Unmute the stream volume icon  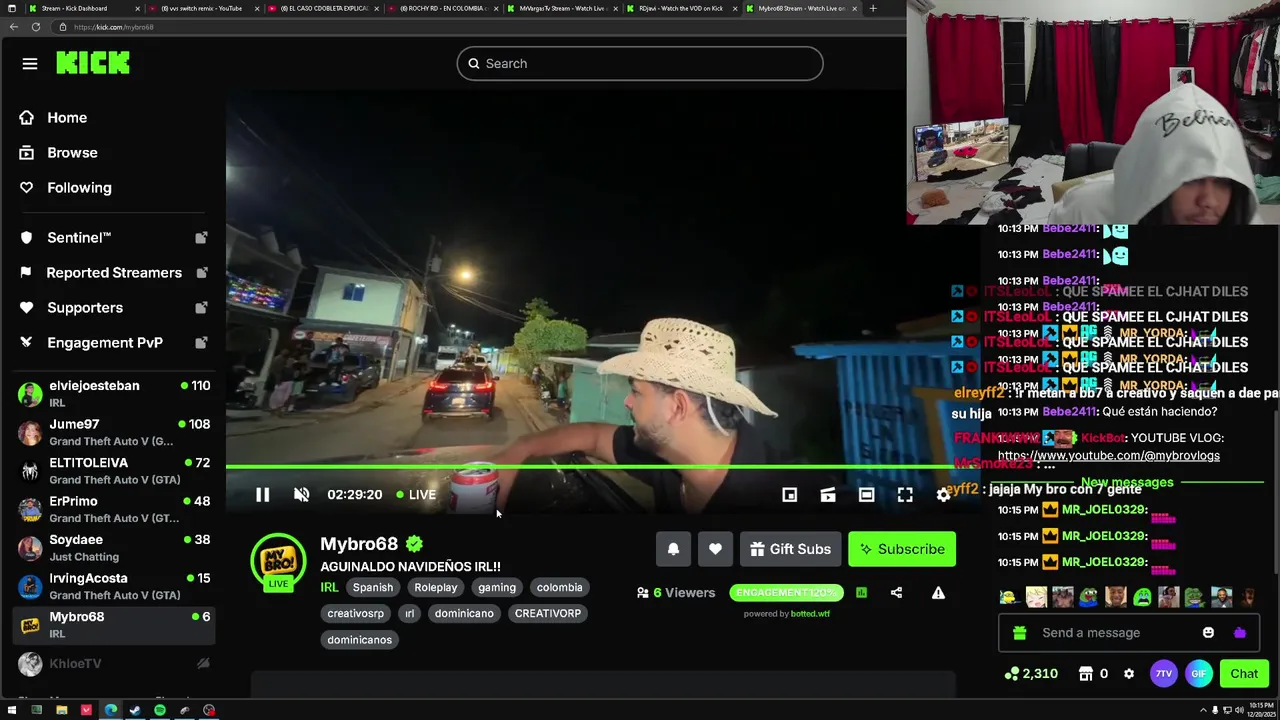click(301, 495)
